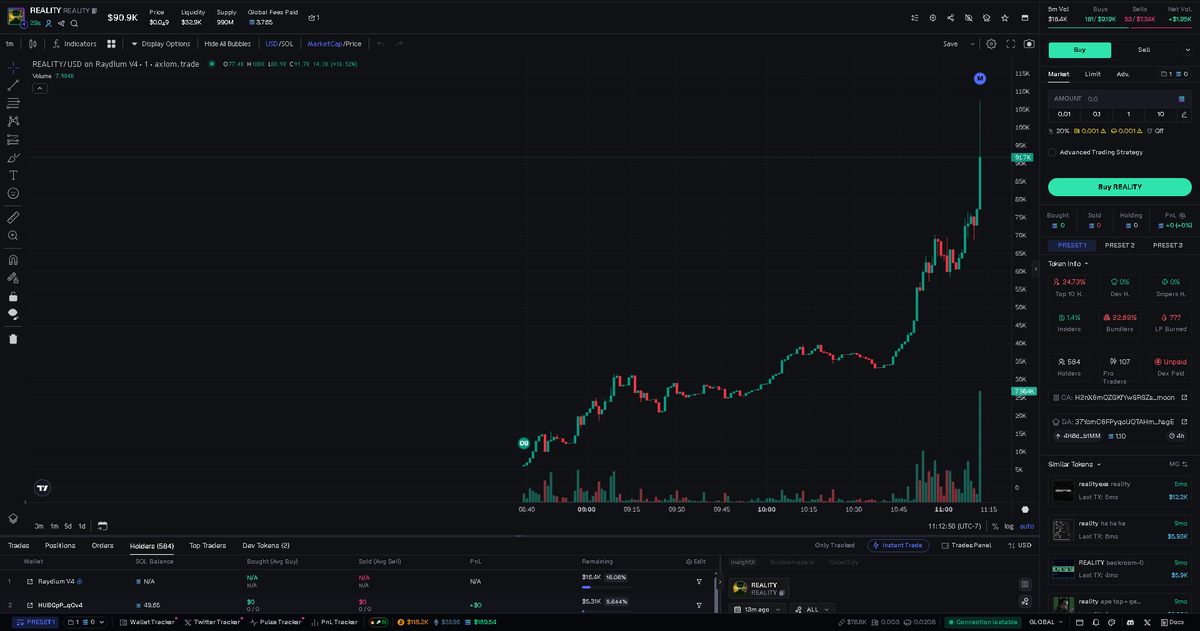Activate the zoom in tool

[x=13, y=235]
